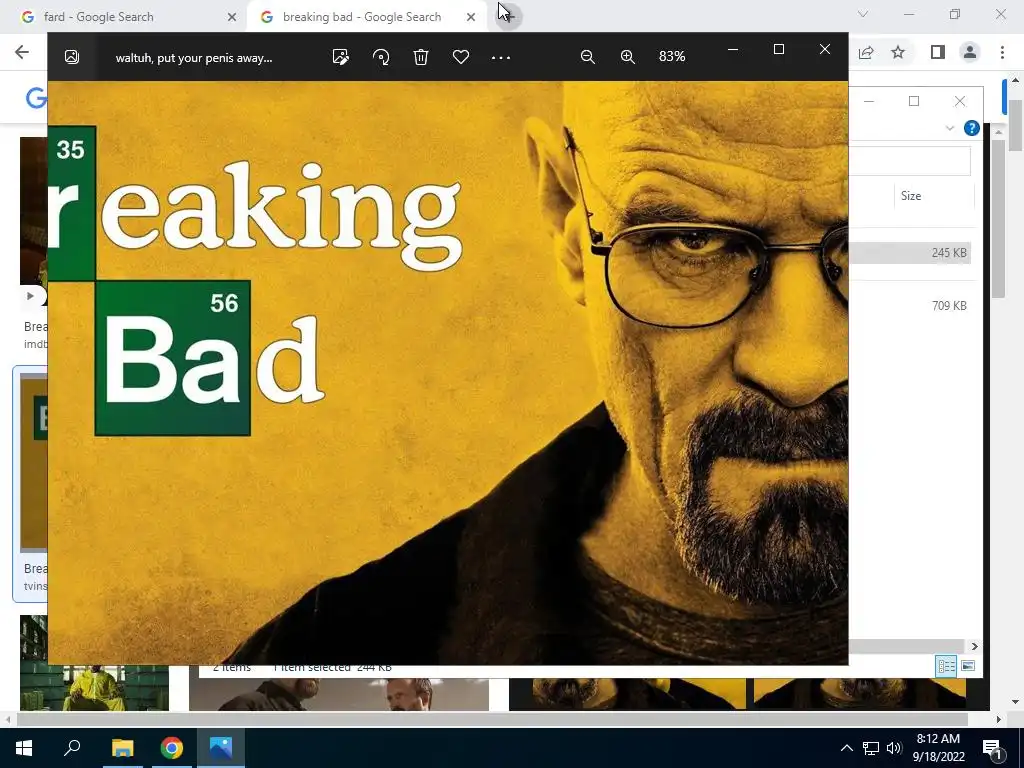The image size is (1024, 768).
Task: Open the yellow hazmat suit image thumbnail
Action: pos(94,663)
